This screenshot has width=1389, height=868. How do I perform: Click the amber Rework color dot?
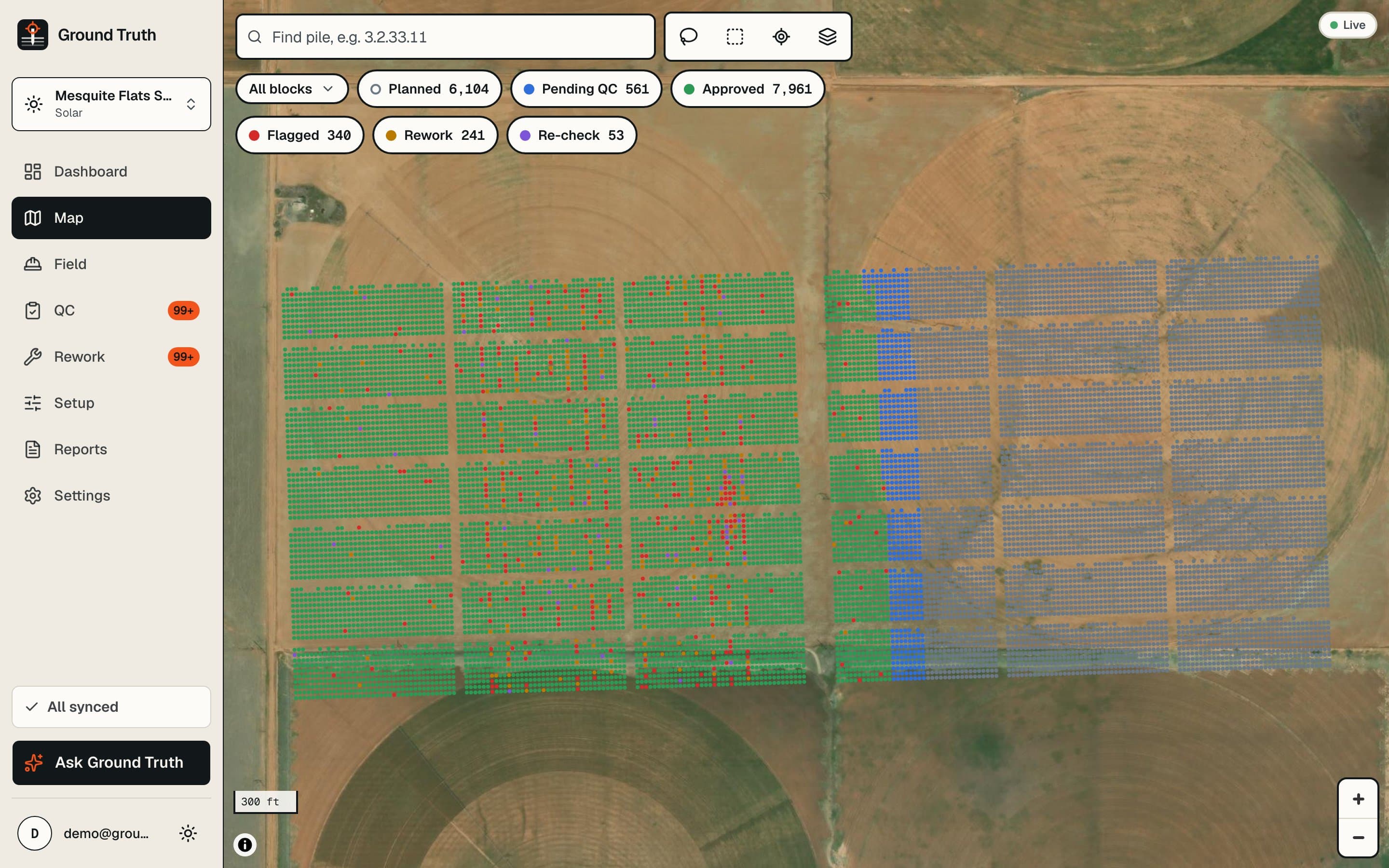tap(391, 136)
